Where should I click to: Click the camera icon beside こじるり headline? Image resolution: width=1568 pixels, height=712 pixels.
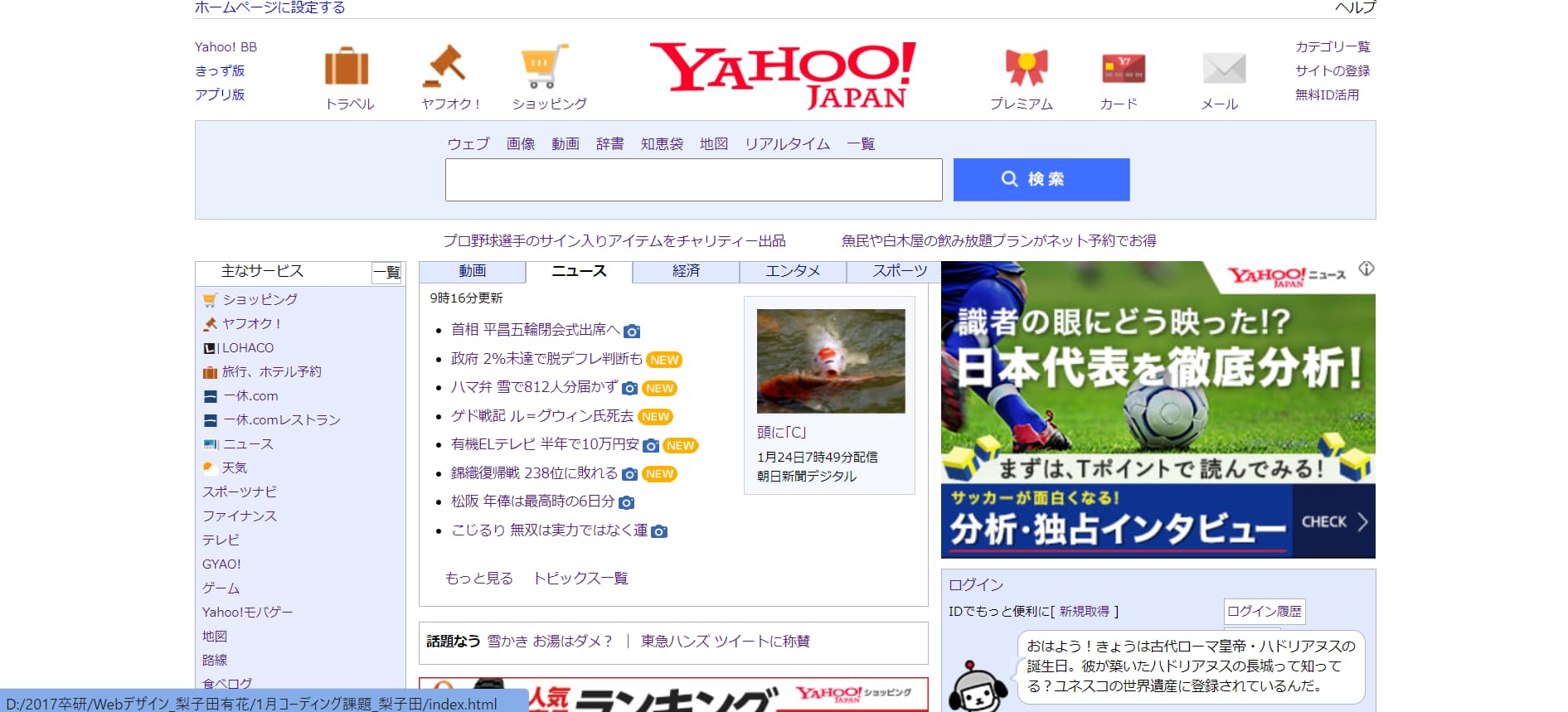point(659,531)
